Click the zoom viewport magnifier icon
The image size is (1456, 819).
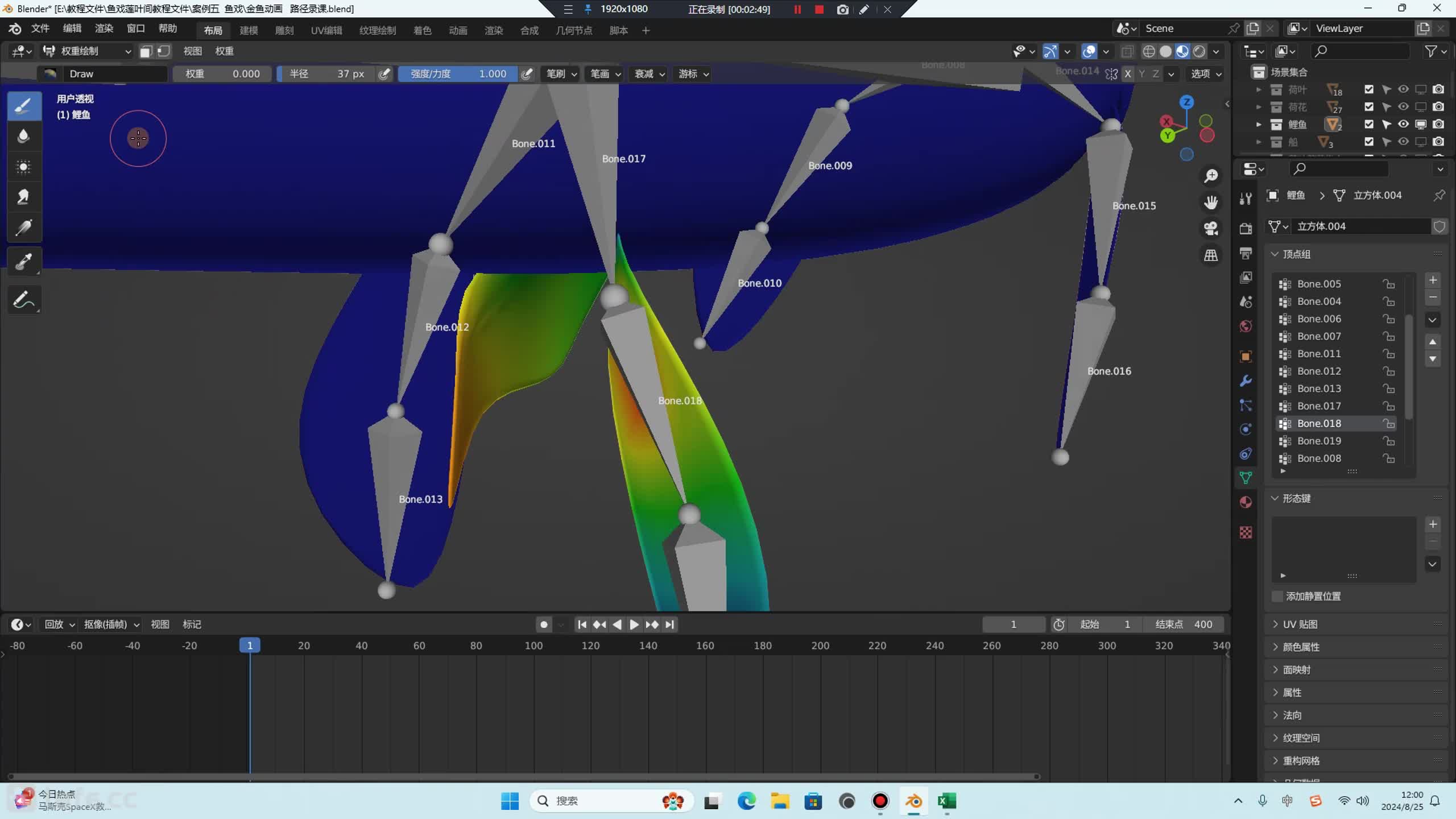click(1211, 176)
